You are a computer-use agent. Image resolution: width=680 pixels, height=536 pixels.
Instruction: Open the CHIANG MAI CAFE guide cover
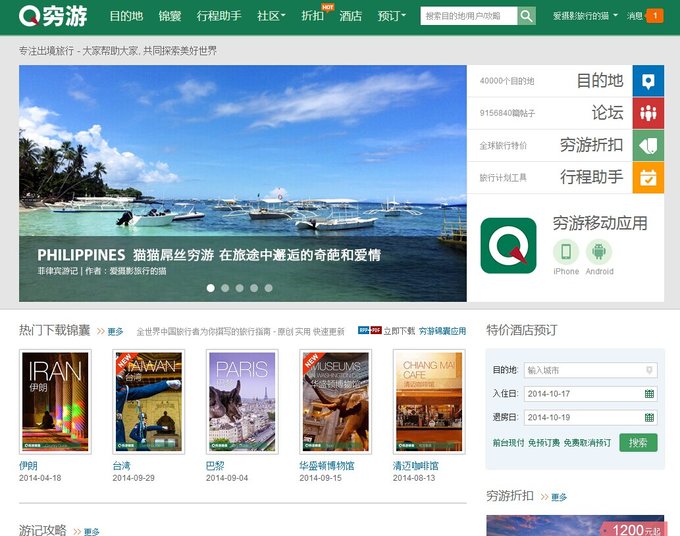click(x=429, y=402)
